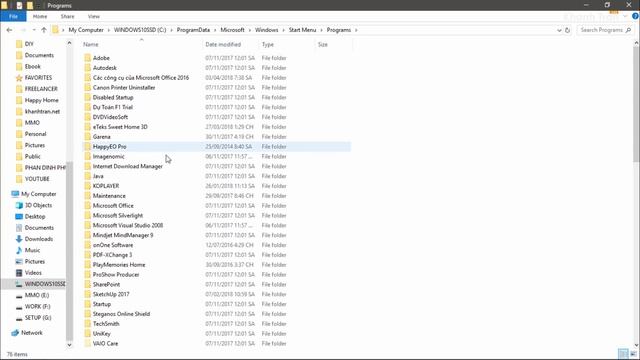Click My Computer in address path

pos(86,30)
